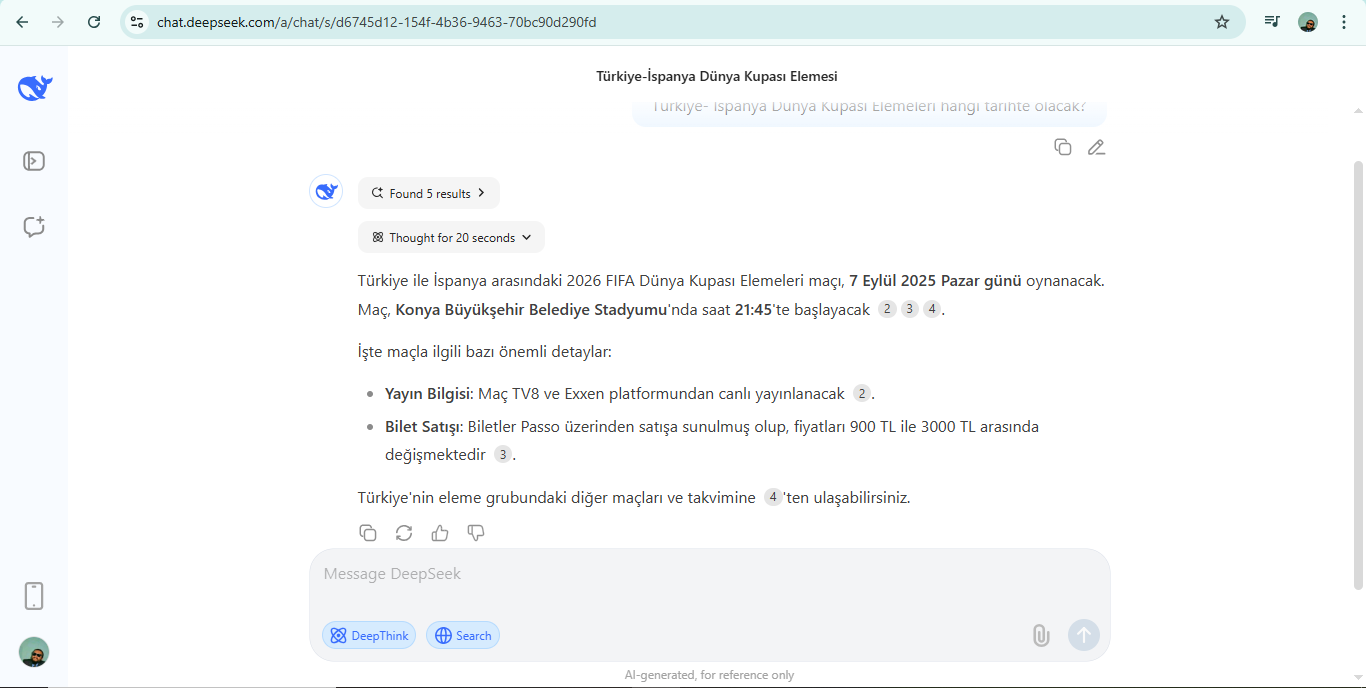This screenshot has width=1366, height=688.
Task: Copy the user question message
Action: click(1063, 147)
